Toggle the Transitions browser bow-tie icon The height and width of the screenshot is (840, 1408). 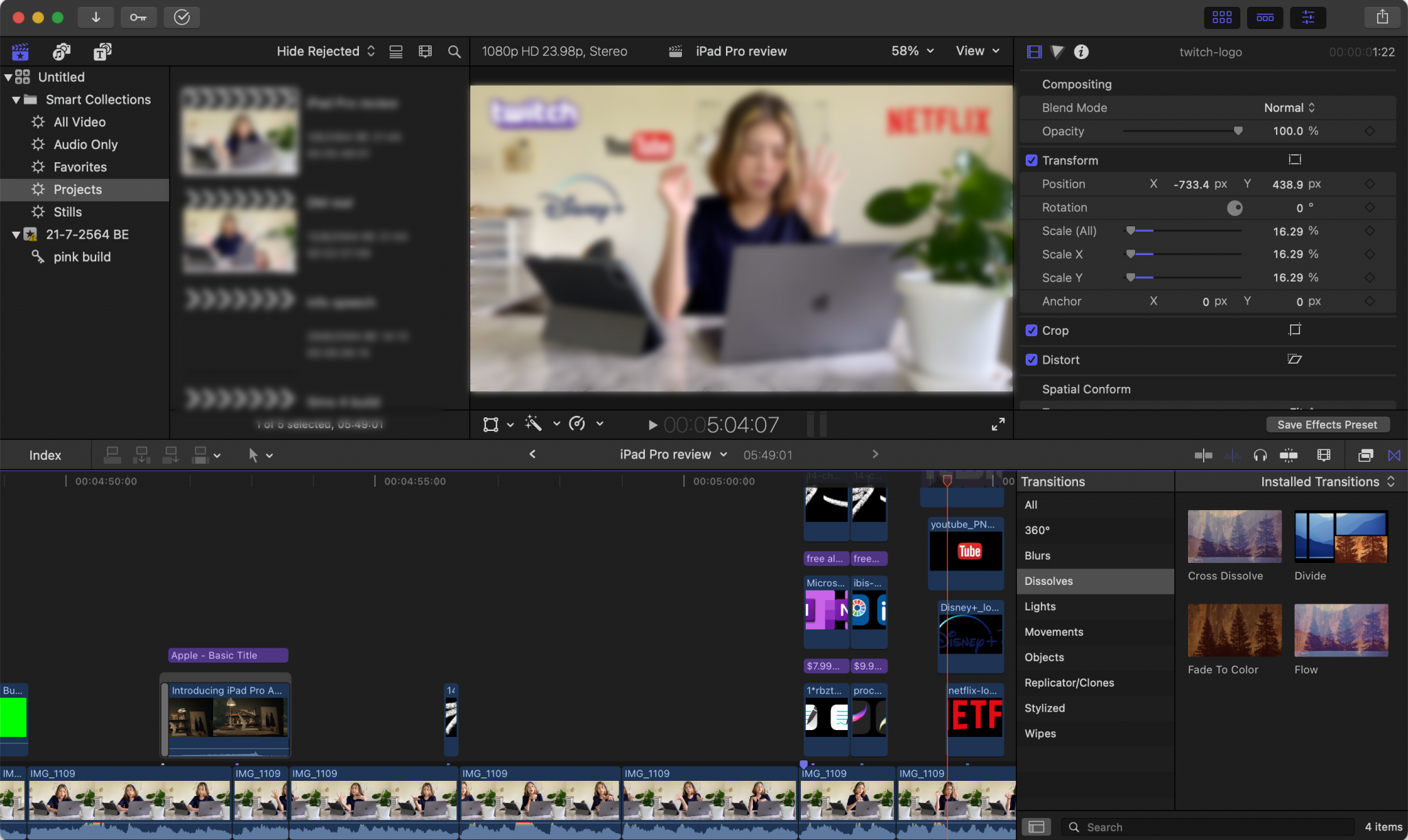(x=1394, y=455)
